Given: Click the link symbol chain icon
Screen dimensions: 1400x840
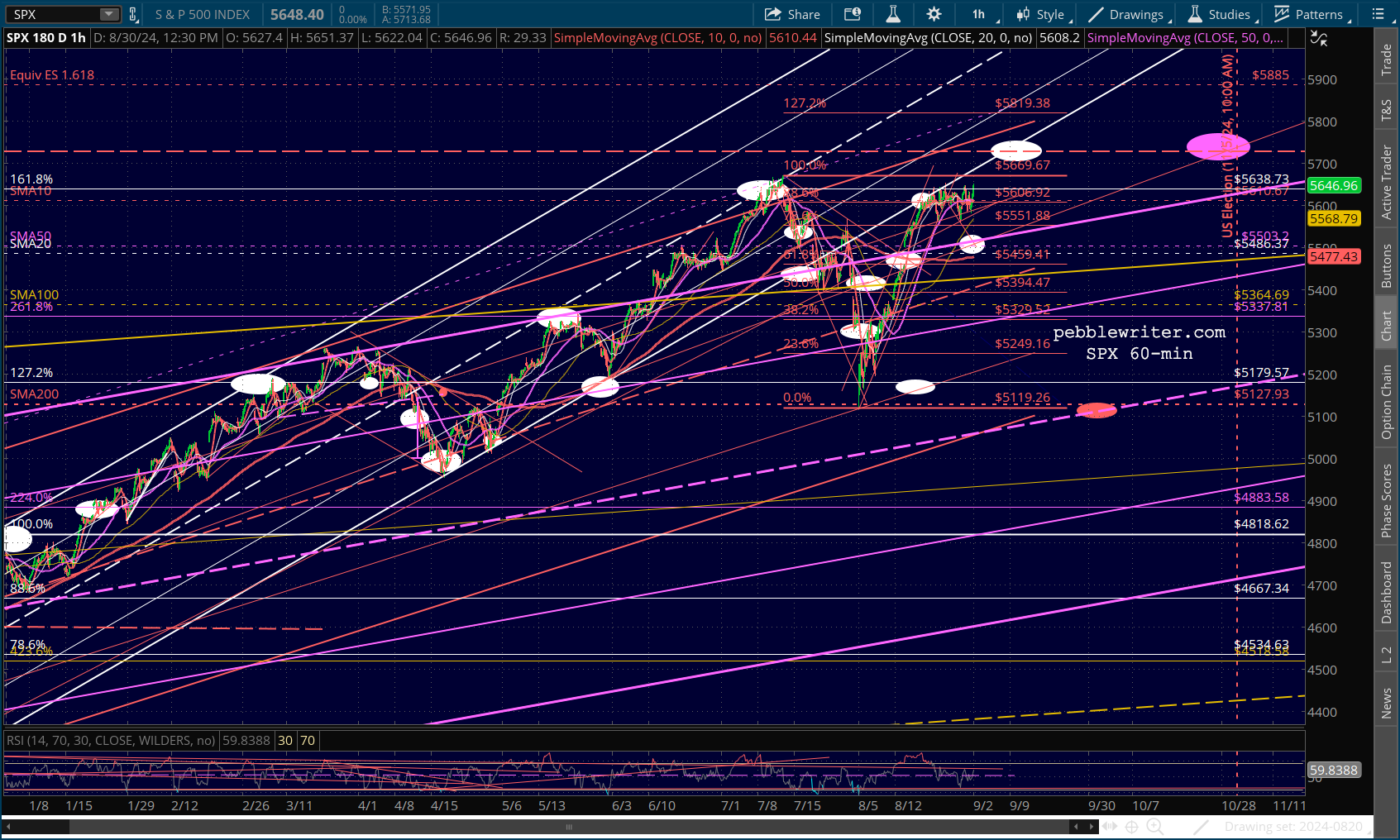Looking at the screenshot, I should 133,14.
